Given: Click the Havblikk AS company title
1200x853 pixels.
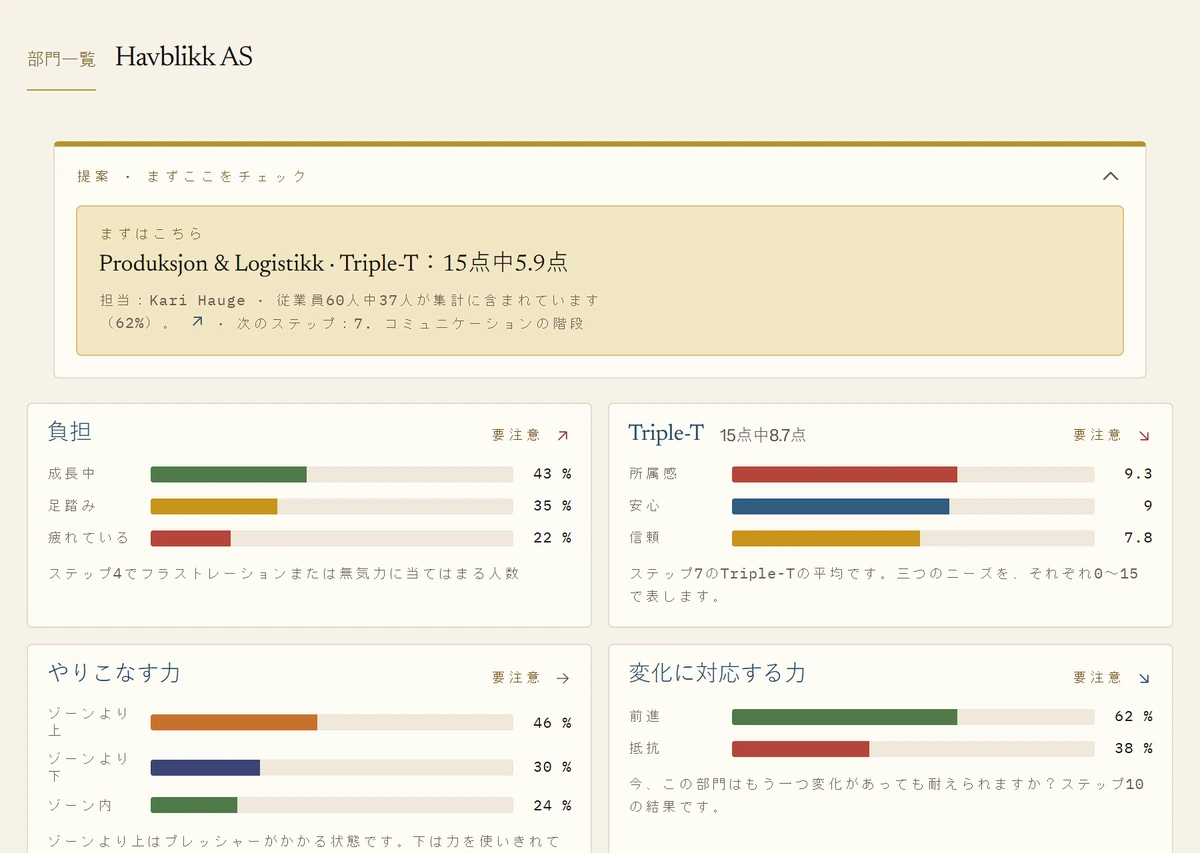Looking at the screenshot, I should (184, 57).
